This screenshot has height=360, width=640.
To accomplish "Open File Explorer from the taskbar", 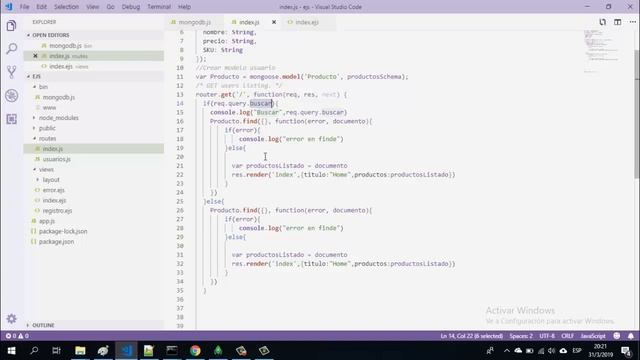I will click(x=80, y=351).
